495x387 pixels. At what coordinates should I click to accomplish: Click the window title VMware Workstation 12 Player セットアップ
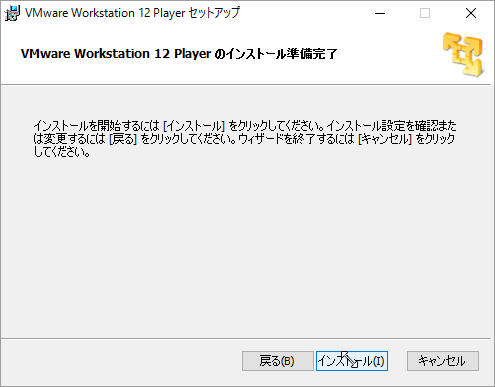tap(132, 13)
